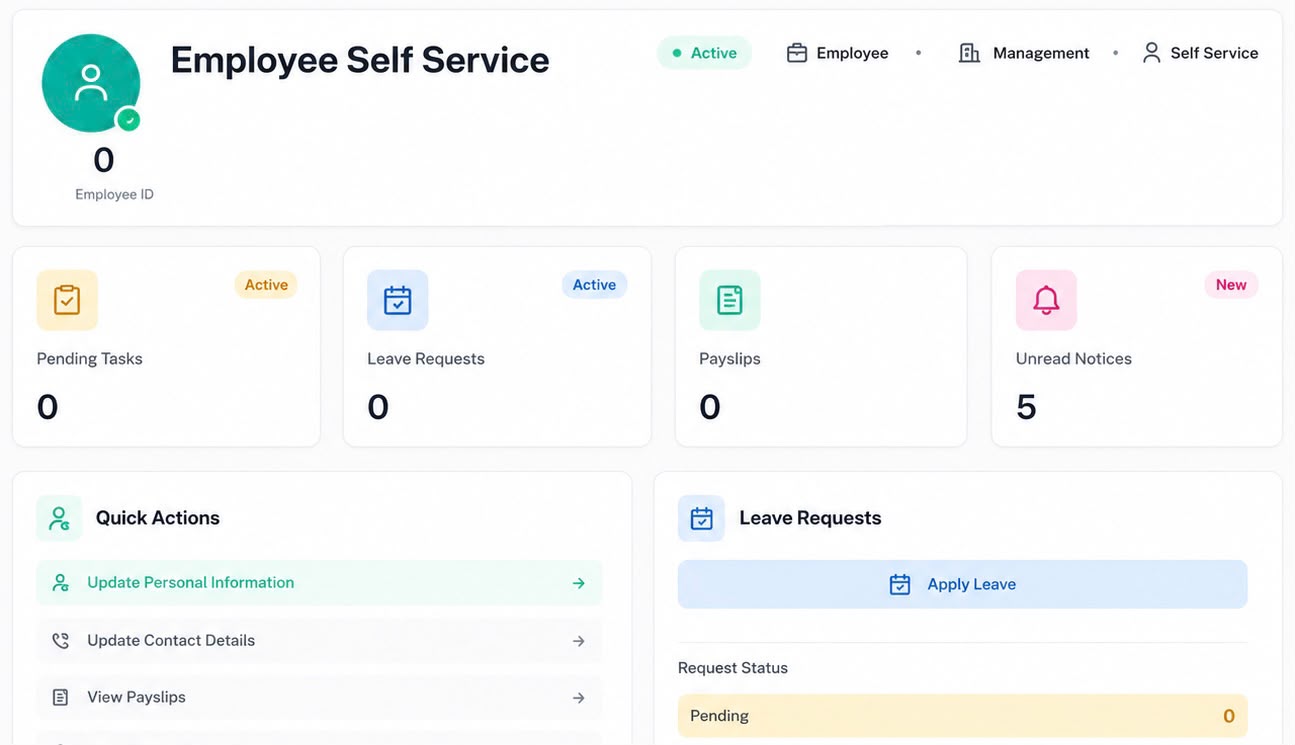
Task: Click the Payslips card label
Action: pyautogui.click(x=730, y=359)
